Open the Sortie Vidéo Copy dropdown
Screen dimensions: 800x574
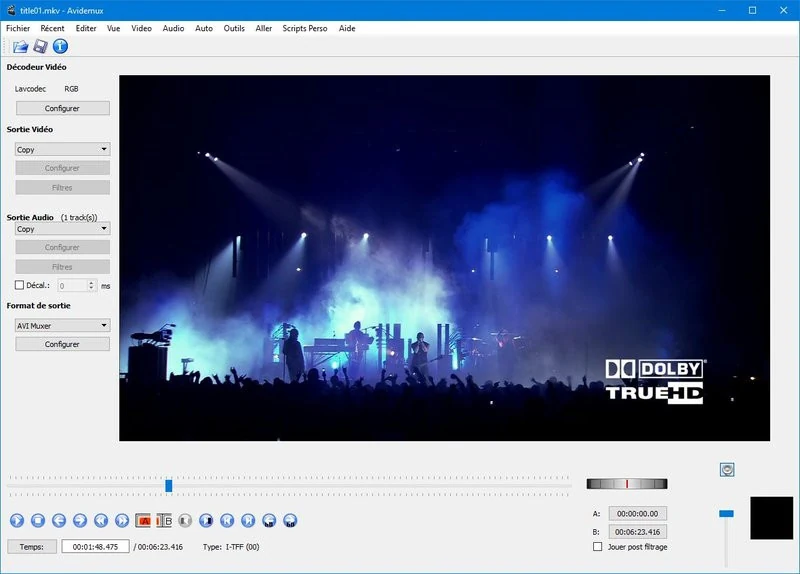63,149
